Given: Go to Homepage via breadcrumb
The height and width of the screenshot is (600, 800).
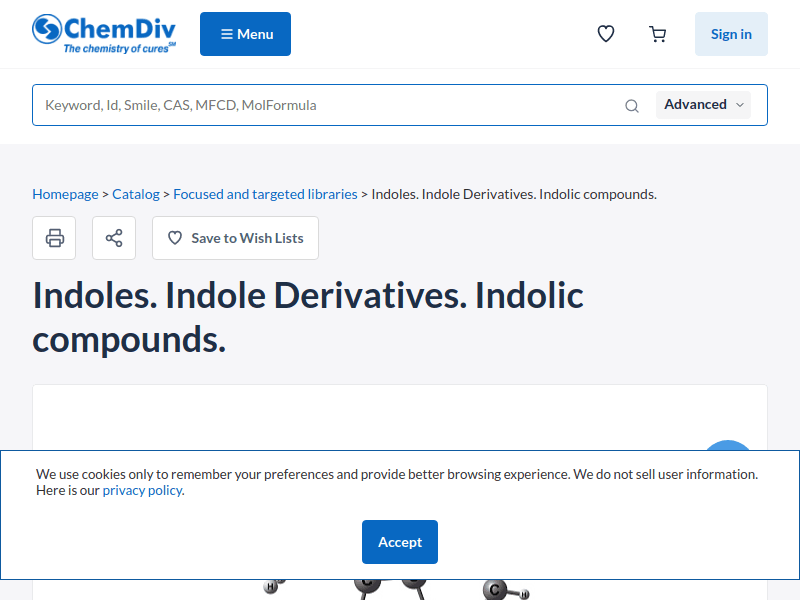Looking at the screenshot, I should click(65, 194).
